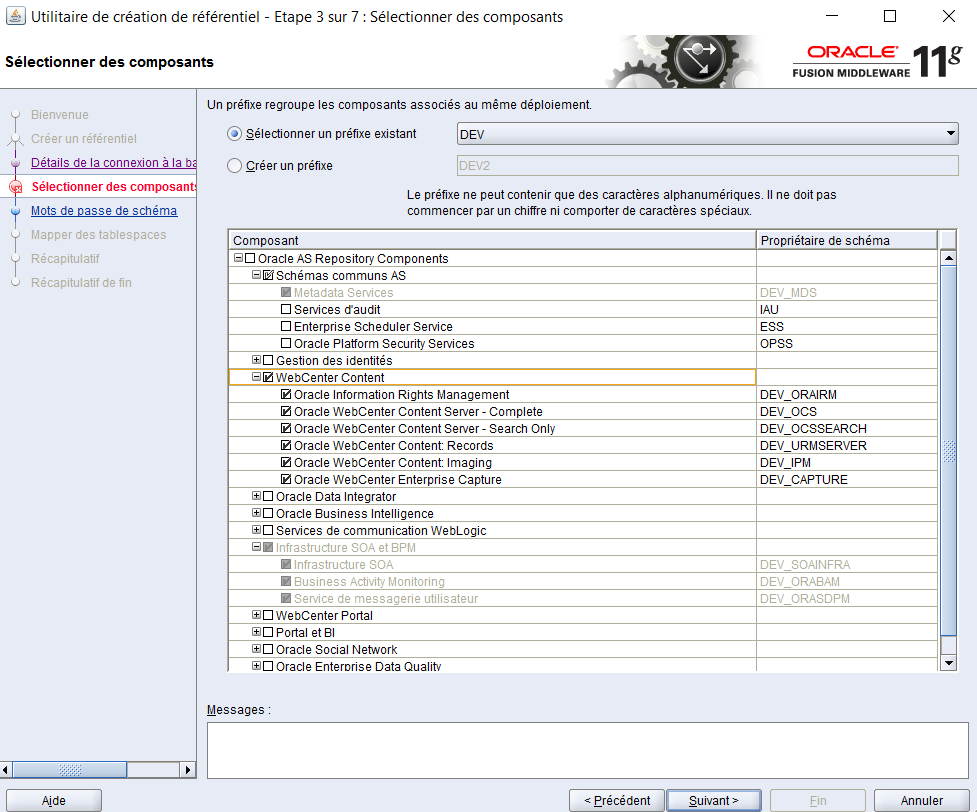Uncheck Oracle Information Rights Management checkbox
The width and height of the screenshot is (977, 812).
click(286, 395)
